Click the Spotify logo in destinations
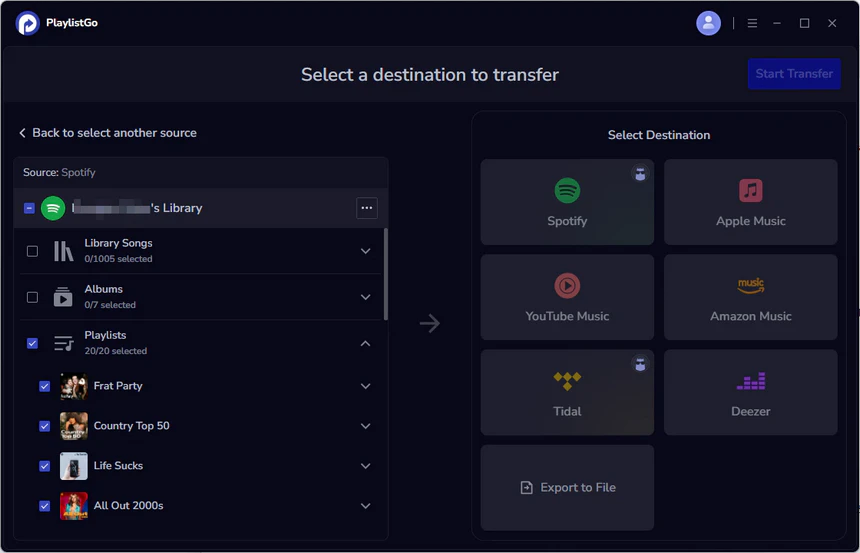860x553 pixels. [567, 191]
